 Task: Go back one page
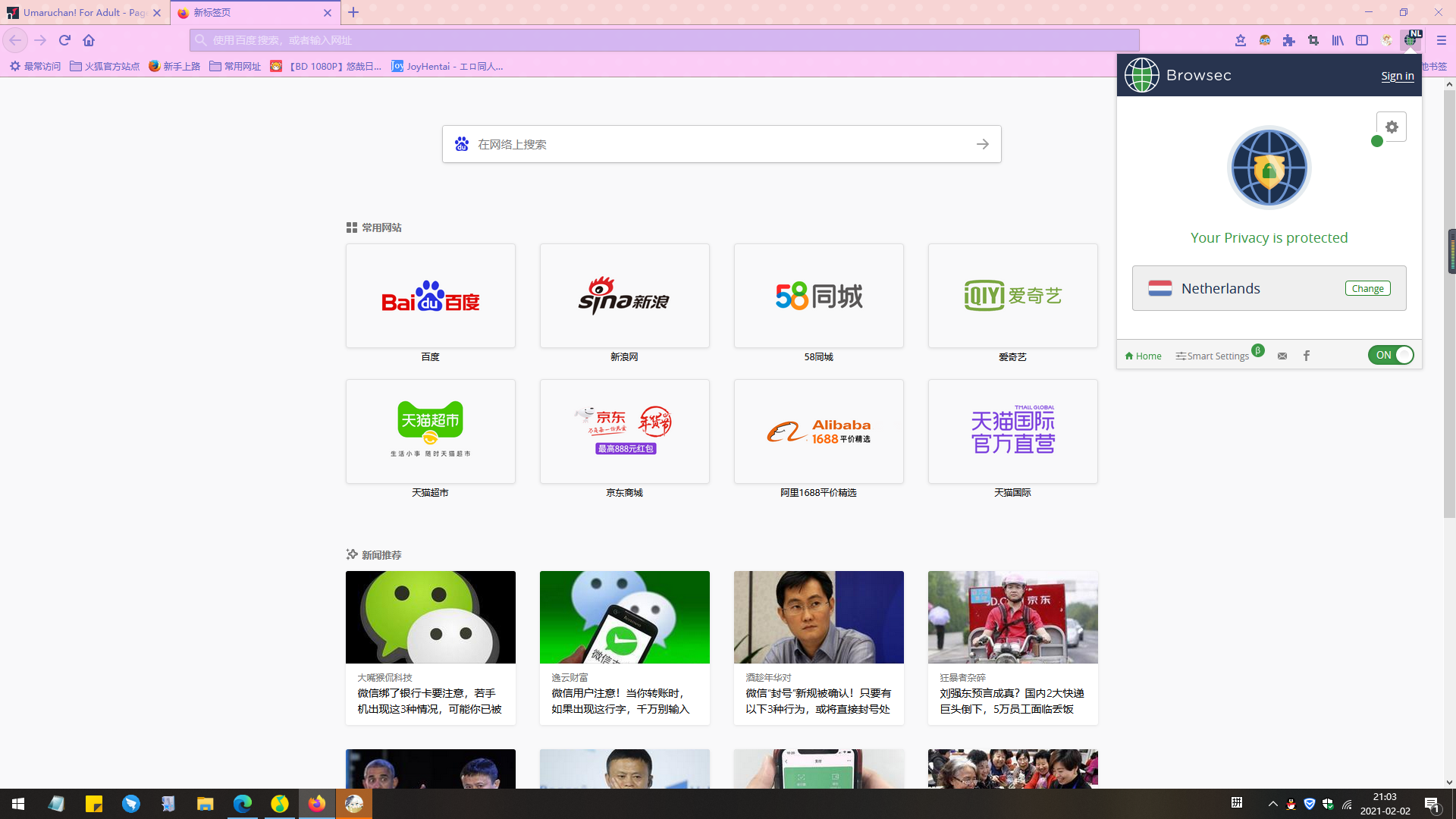click(x=15, y=40)
